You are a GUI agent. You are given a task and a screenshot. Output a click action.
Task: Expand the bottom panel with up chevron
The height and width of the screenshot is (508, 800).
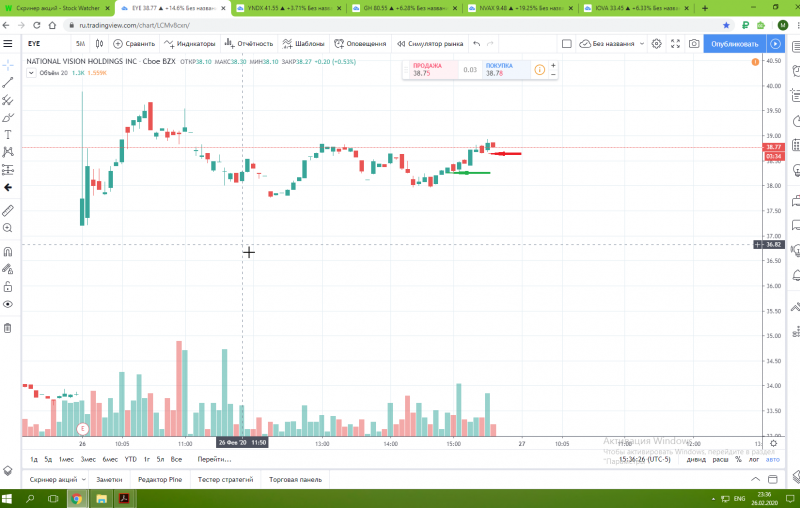tap(755, 479)
